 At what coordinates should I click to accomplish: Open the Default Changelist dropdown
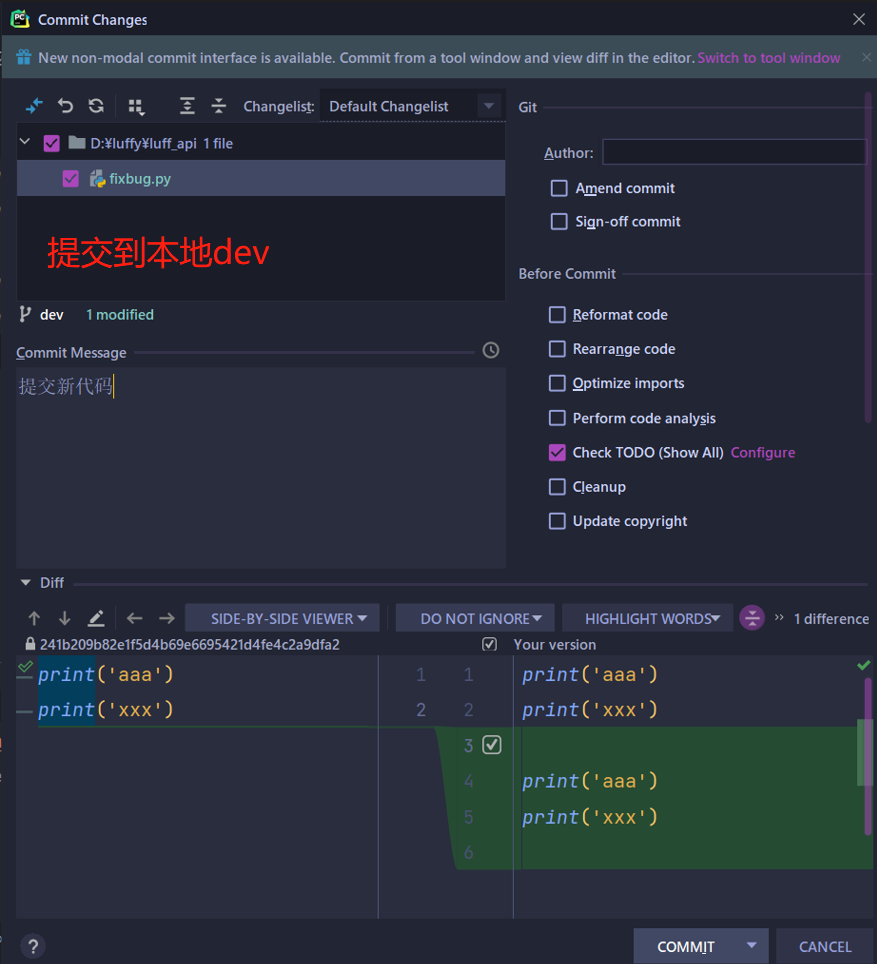[412, 106]
